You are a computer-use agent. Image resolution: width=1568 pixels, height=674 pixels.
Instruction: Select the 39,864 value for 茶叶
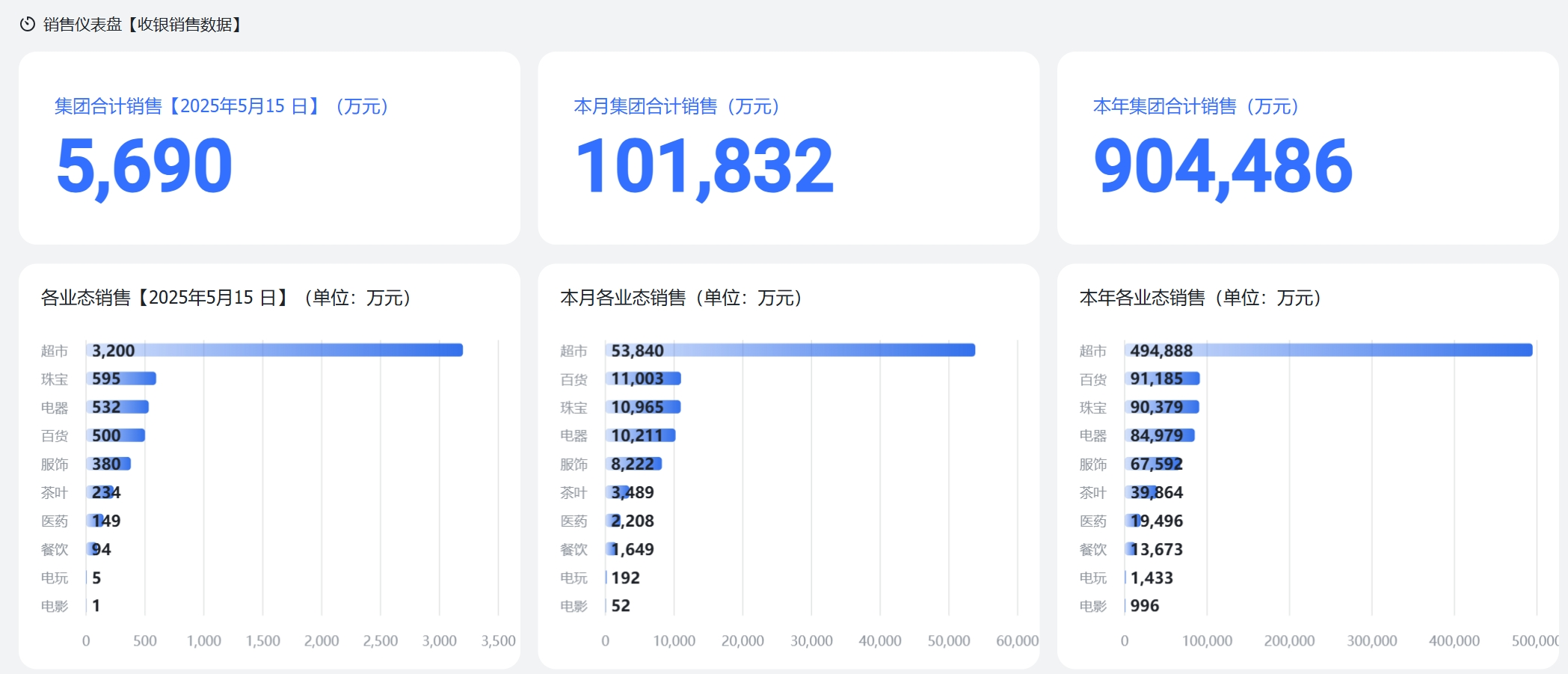click(x=1157, y=492)
